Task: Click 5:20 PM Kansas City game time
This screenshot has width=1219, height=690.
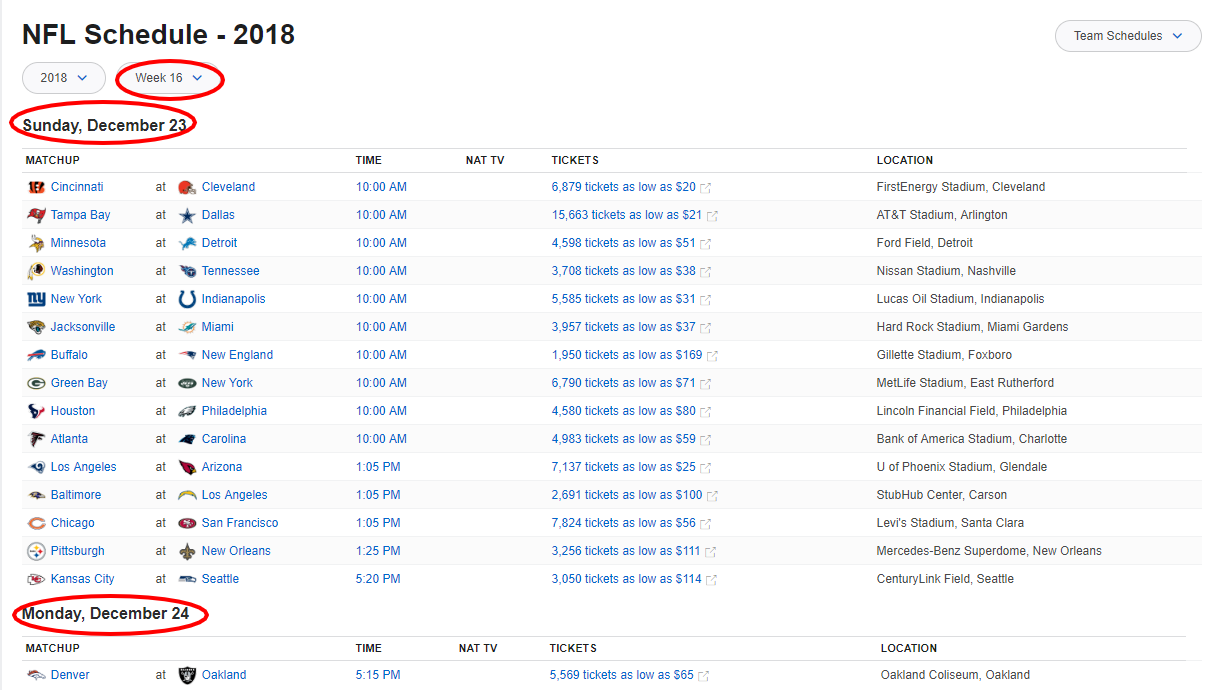Action: [x=378, y=579]
